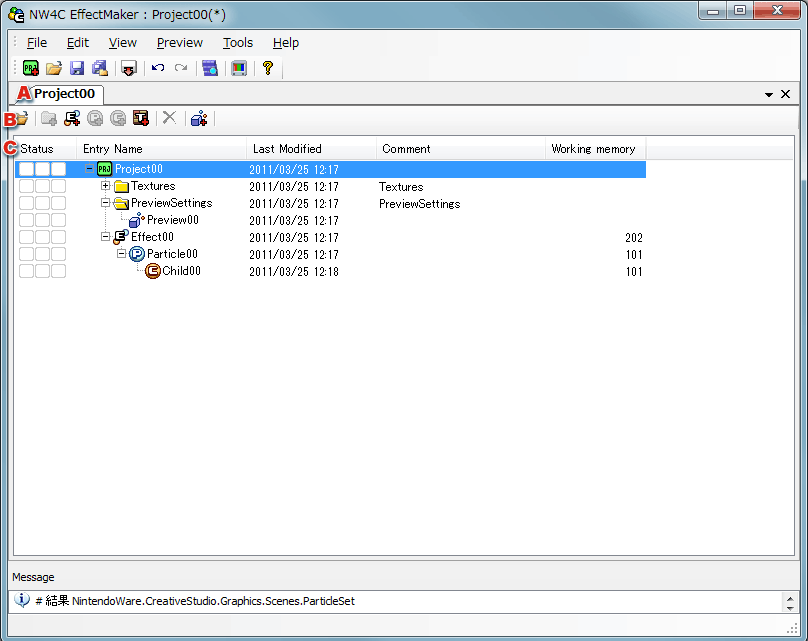
Task: Select the Project00 tab
Action: [x=62, y=92]
